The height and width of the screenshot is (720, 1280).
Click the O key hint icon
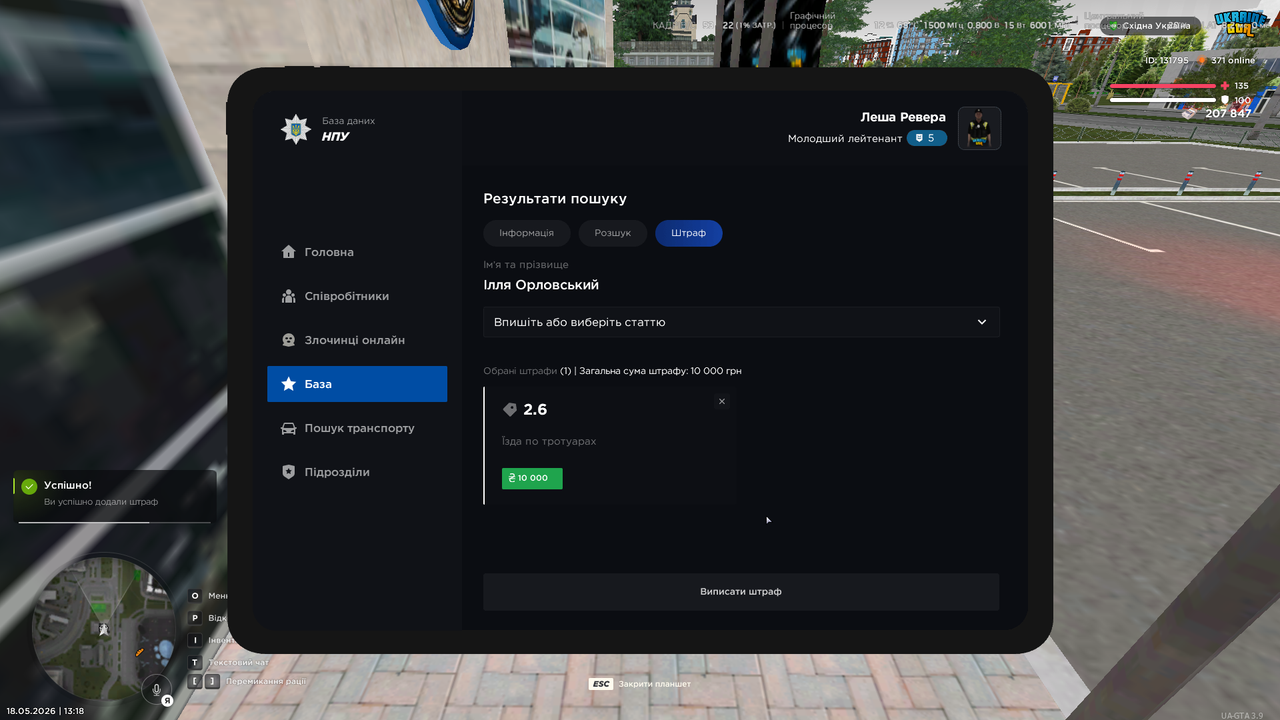[x=195, y=596]
